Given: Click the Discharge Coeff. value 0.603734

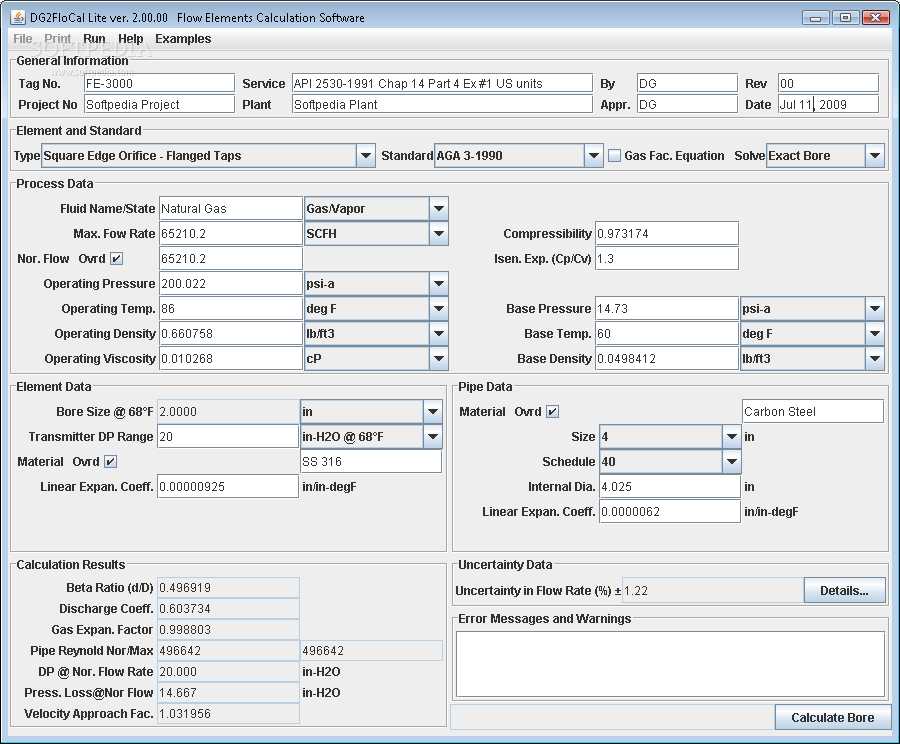Looking at the screenshot, I should click(x=228, y=609).
